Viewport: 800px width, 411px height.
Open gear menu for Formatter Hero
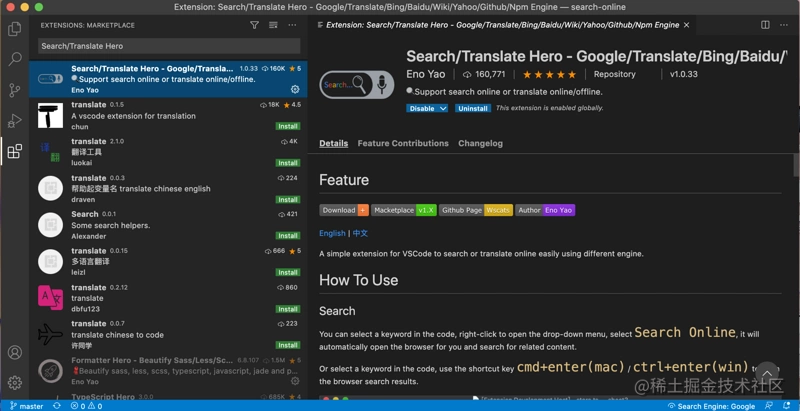(295, 381)
